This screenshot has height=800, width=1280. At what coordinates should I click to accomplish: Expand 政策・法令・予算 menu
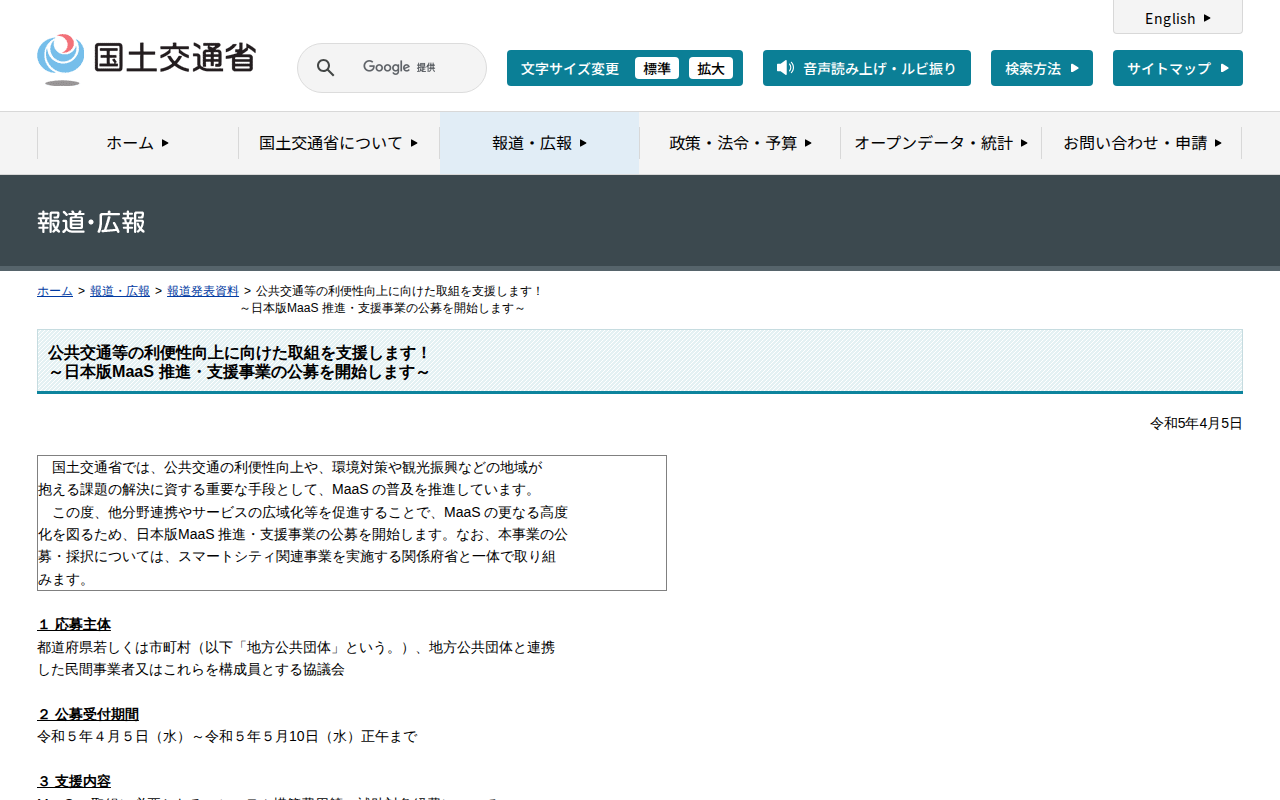741,143
